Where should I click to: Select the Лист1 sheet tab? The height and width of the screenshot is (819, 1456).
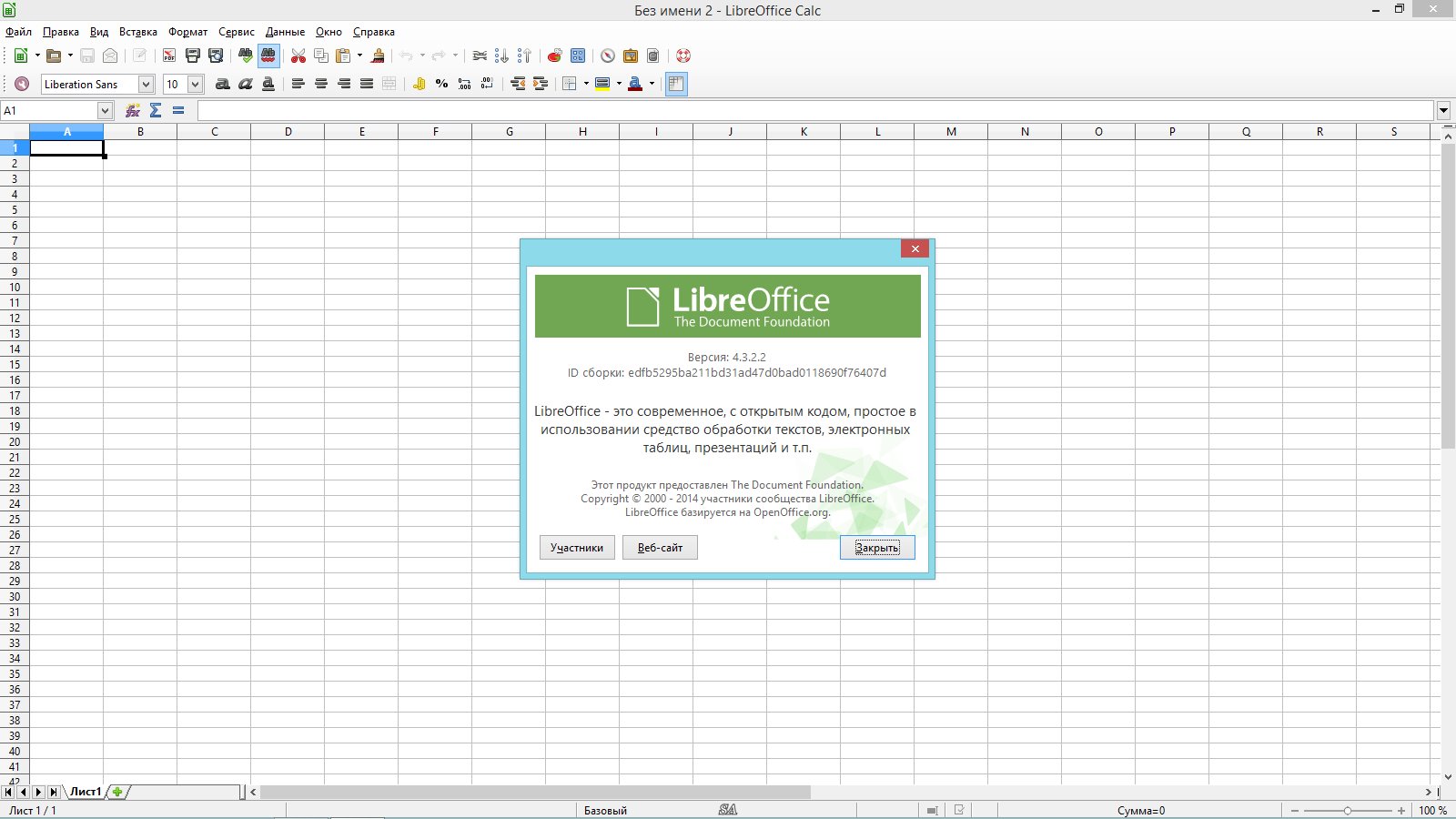click(x=86, y=792)
